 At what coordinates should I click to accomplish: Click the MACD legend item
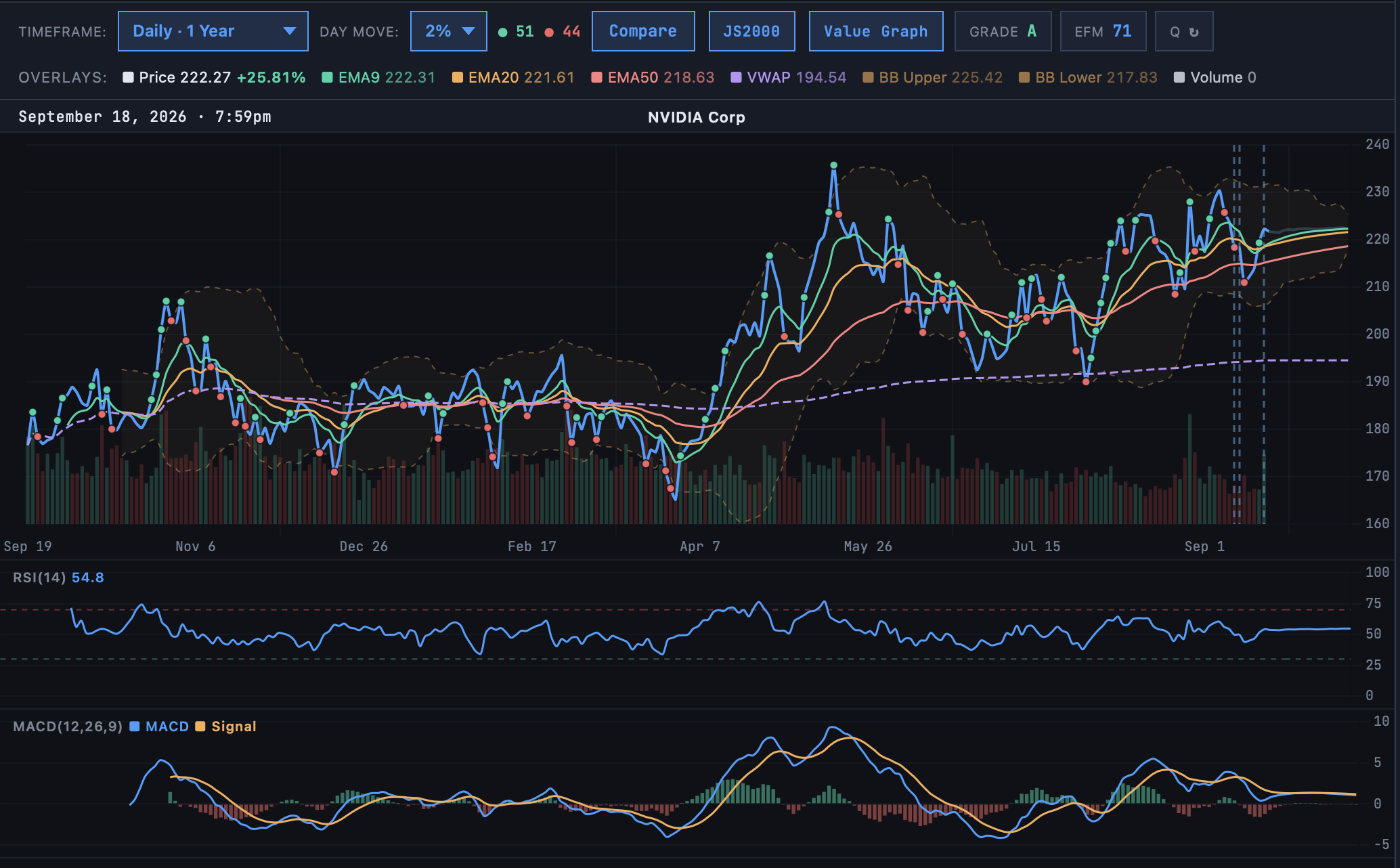[x=160, y=726]
